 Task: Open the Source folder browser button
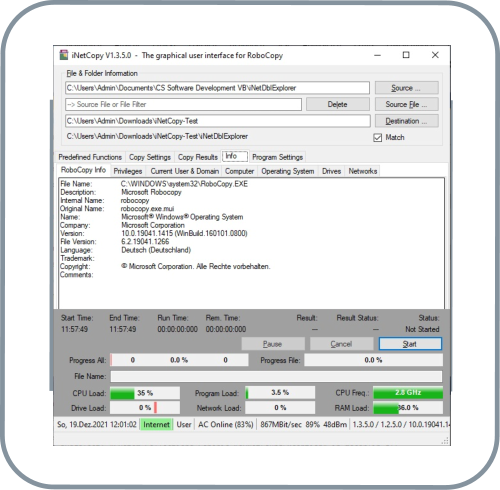(x=406, y=88)
